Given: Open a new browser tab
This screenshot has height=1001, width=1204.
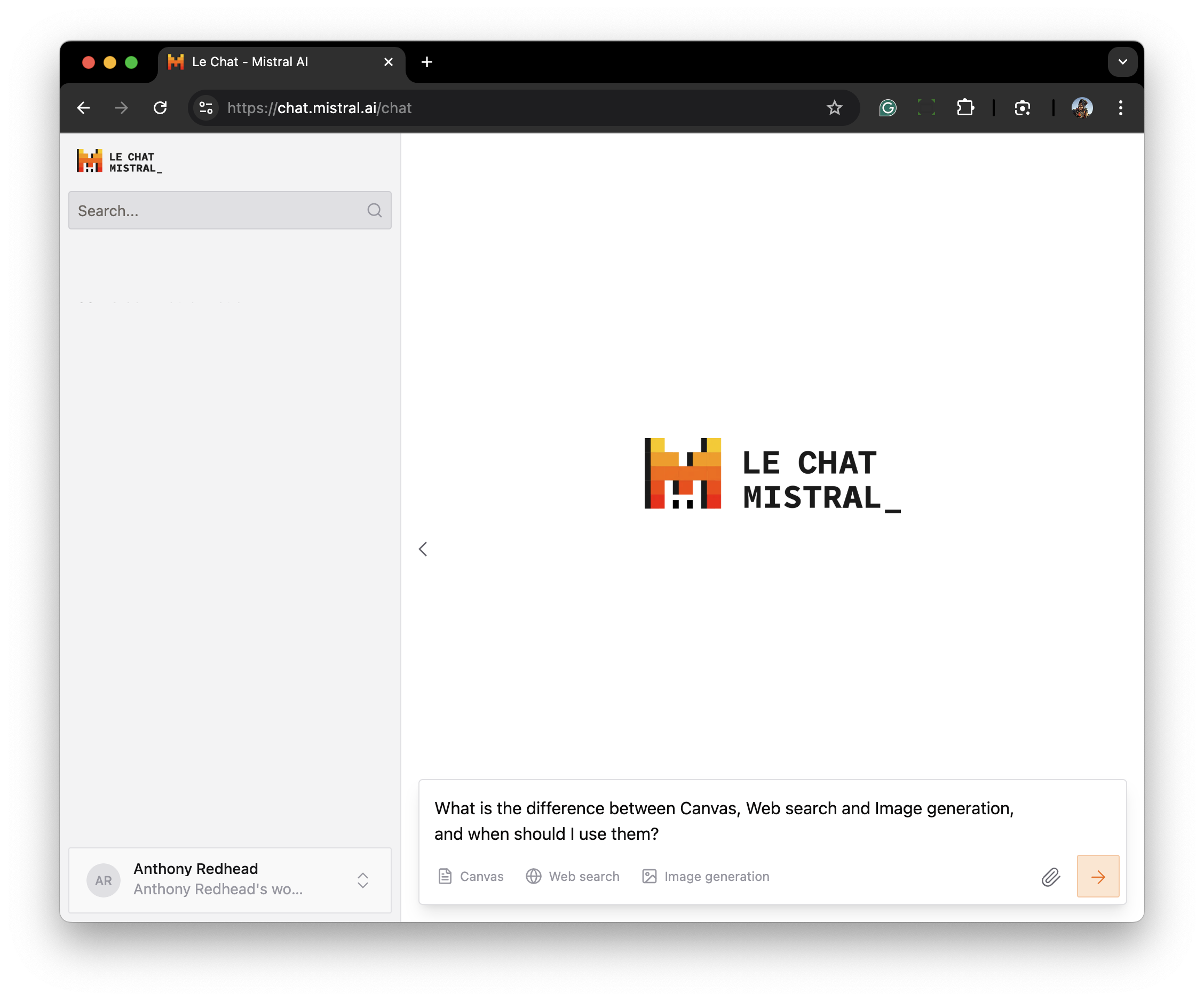Looking at the screenshot, I should [426, 62].
